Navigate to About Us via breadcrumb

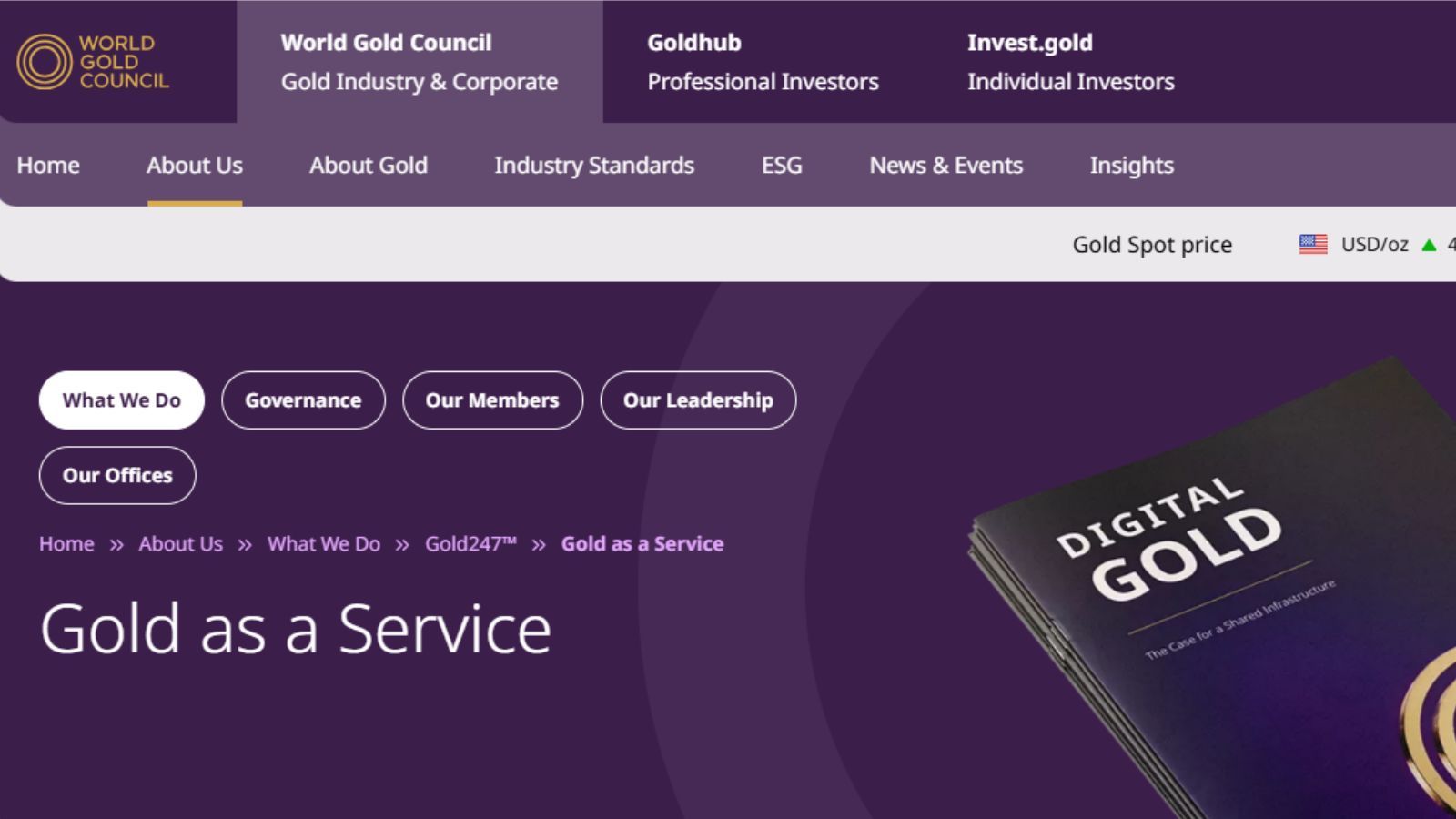(x=180, y=543)
